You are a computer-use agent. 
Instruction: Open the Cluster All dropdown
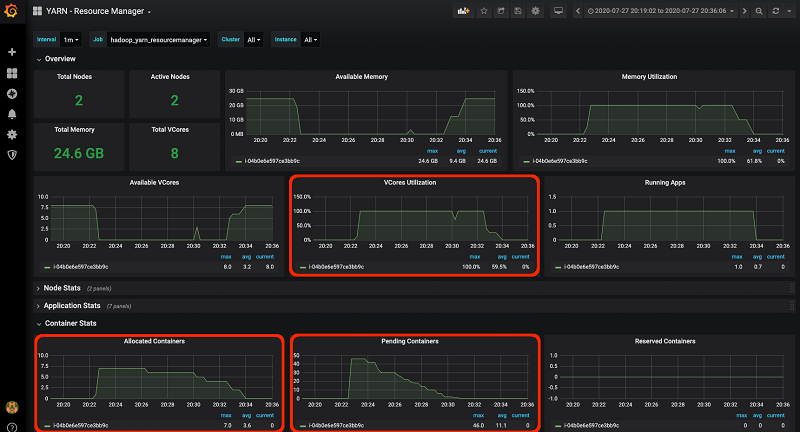click(254, 40)
